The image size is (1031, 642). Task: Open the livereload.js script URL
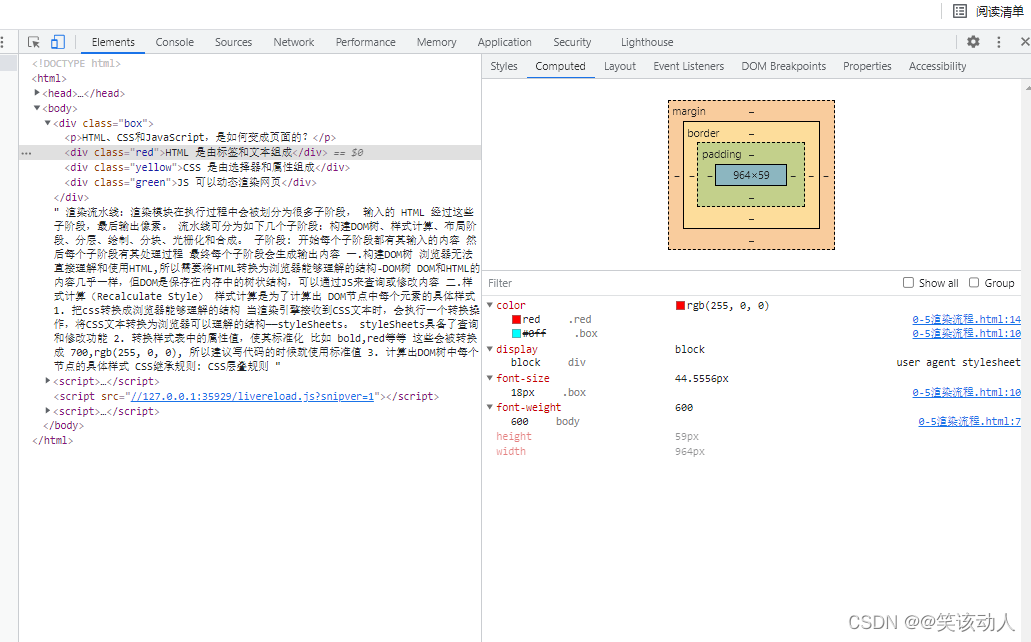pos(252,396)
